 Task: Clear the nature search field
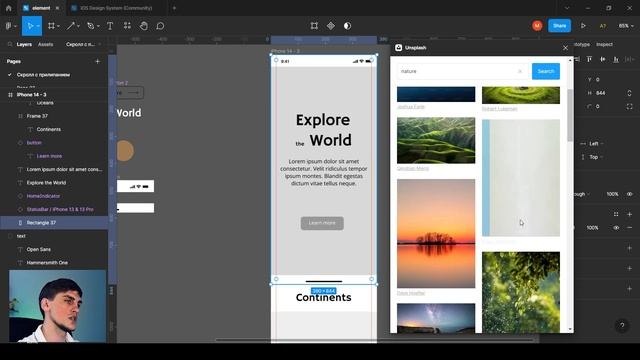point(520,71)
